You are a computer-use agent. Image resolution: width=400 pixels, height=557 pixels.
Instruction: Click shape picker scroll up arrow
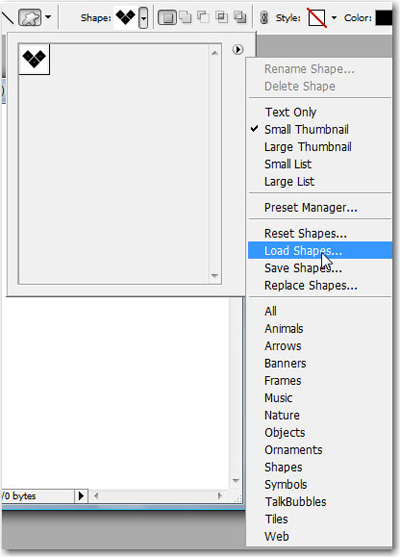tap(214, 53)
